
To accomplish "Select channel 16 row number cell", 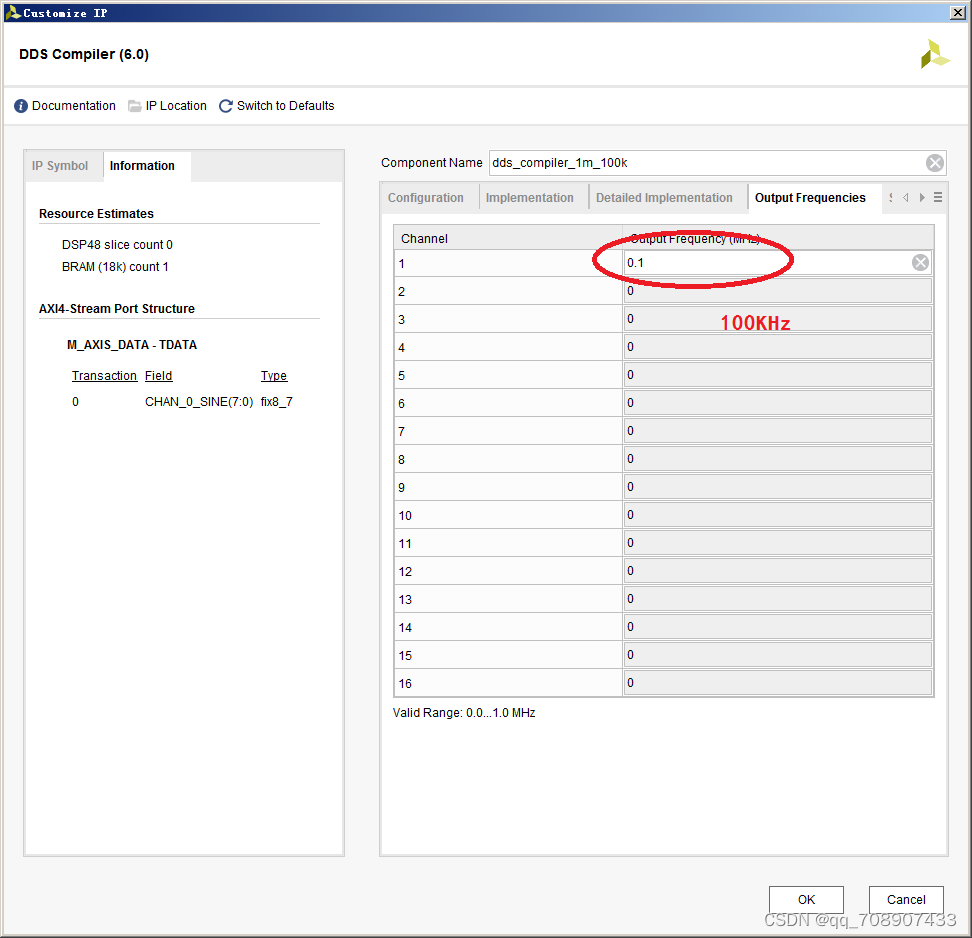I will click(x=508, y=683).
